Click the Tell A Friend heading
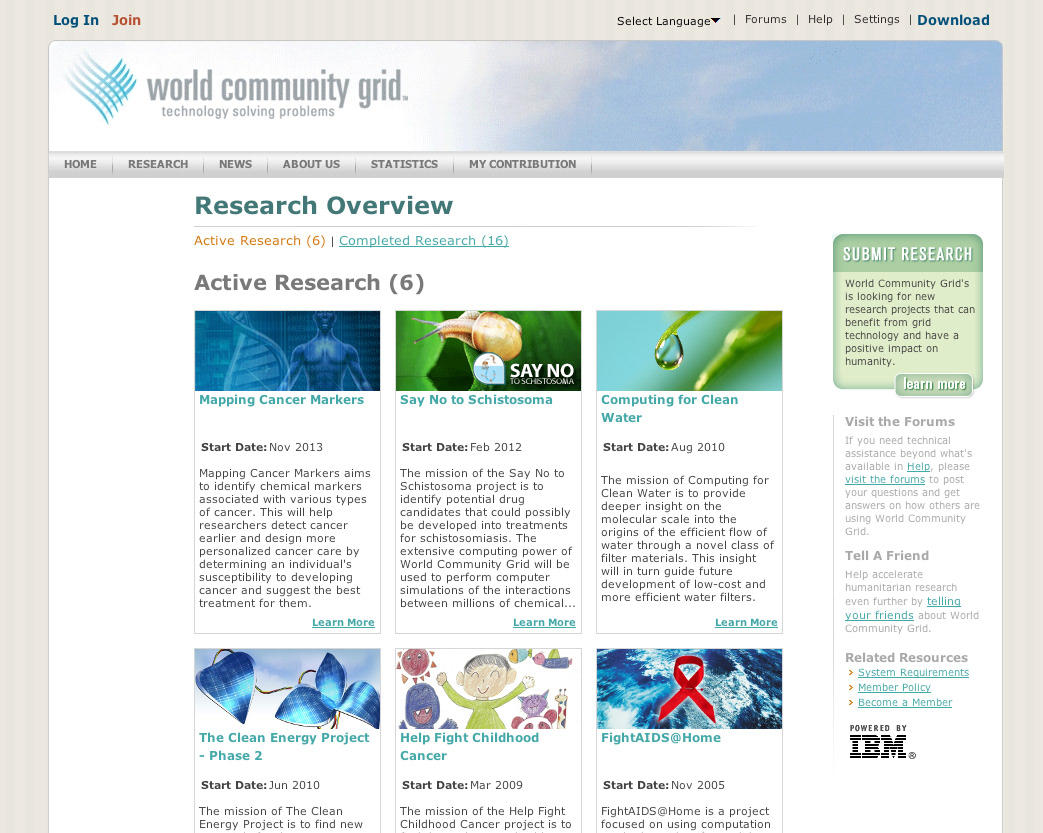This screenshot has height=833, width=1043. [887, 556]
